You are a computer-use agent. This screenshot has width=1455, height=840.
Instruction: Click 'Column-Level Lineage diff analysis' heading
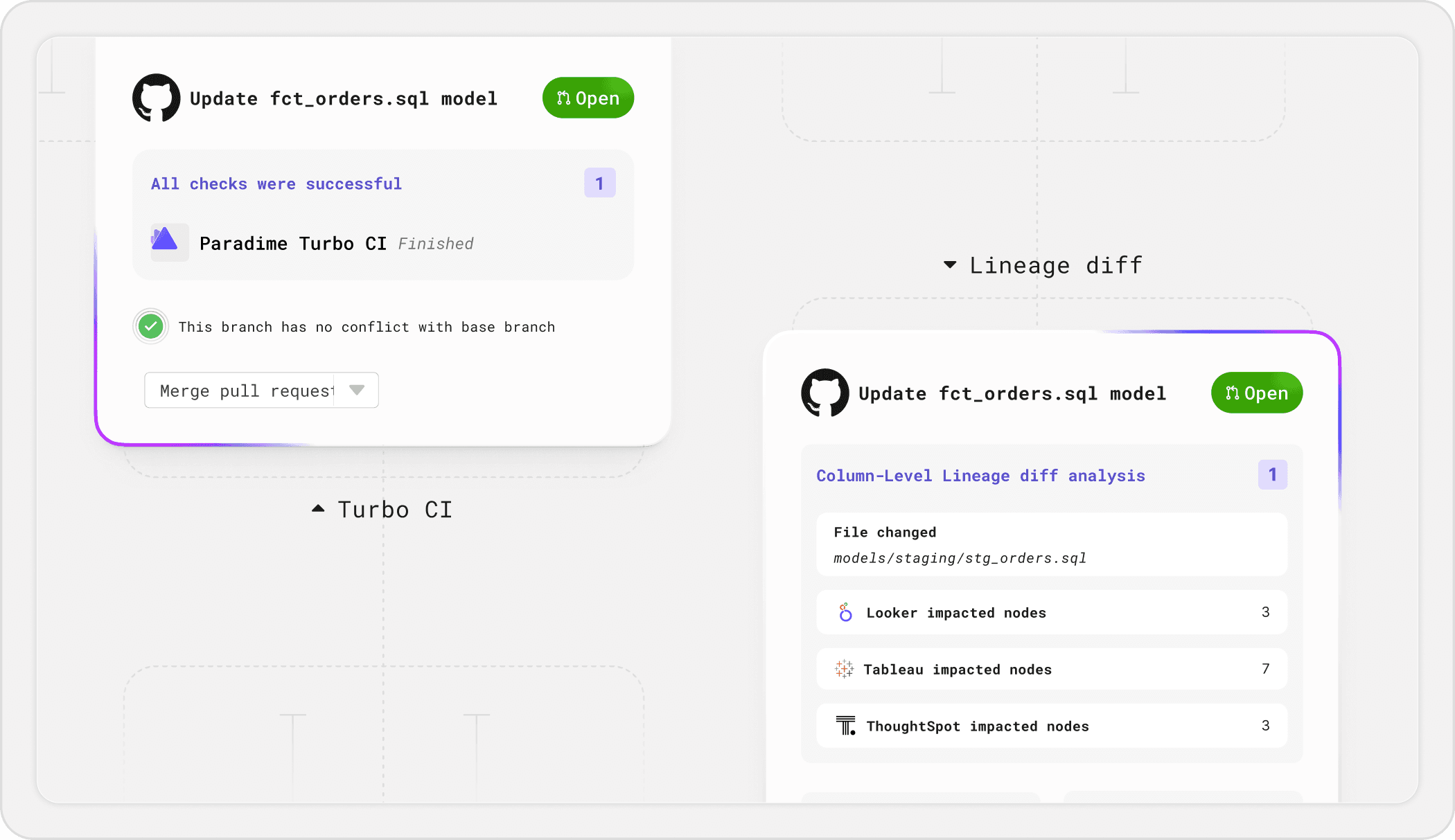pyautogui.click(x=980, y=476)
